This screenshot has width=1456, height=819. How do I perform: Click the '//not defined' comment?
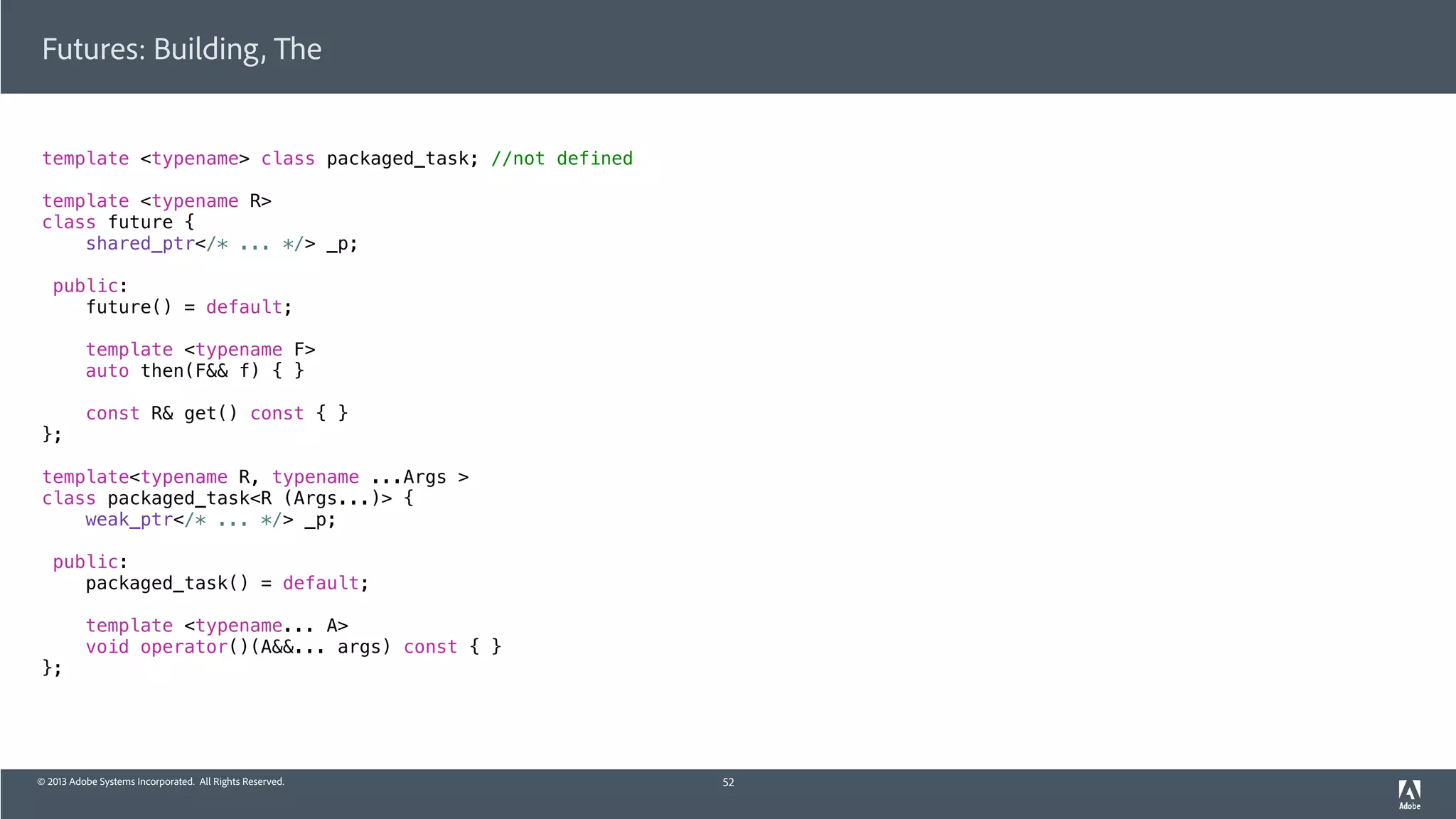[562, 159]
